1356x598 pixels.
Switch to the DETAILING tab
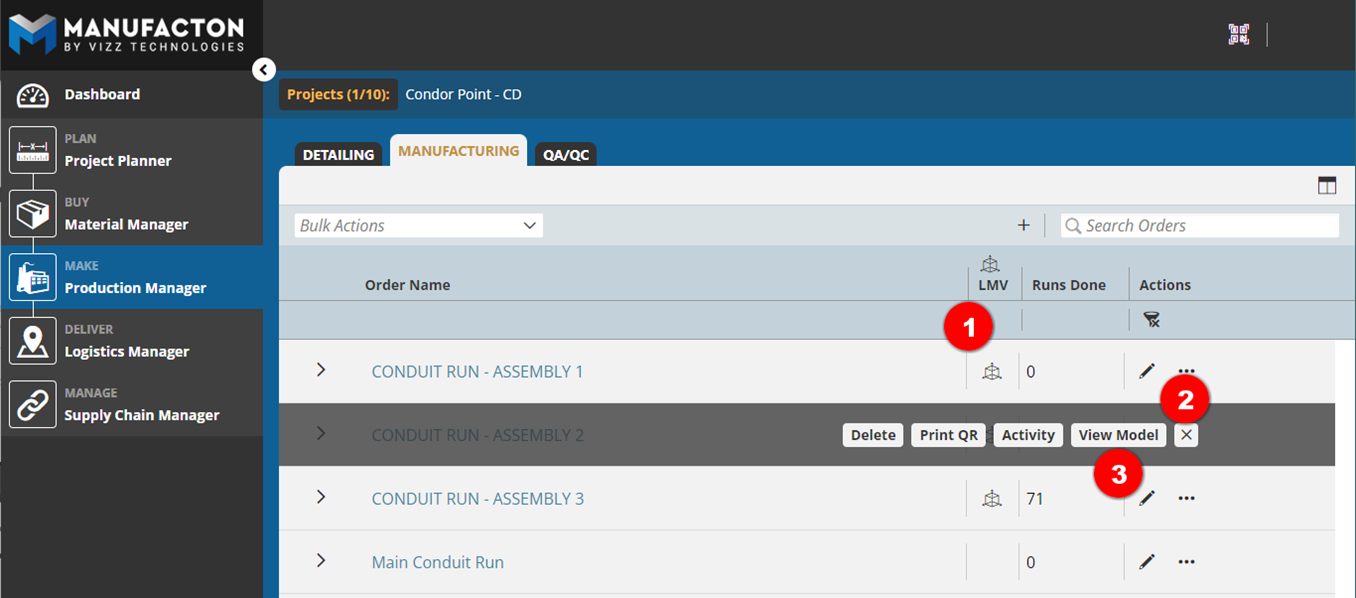(337, 154)
